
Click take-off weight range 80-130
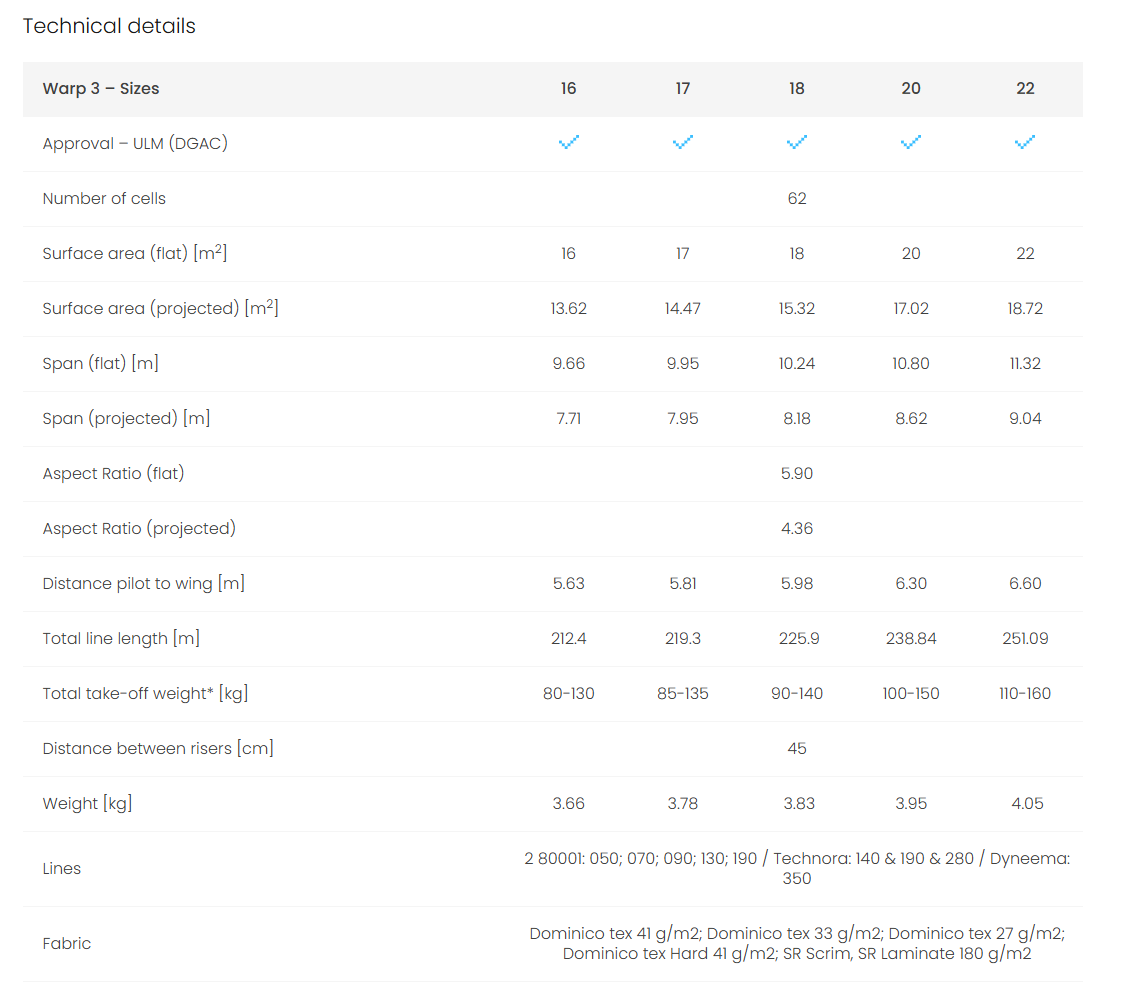568,694
